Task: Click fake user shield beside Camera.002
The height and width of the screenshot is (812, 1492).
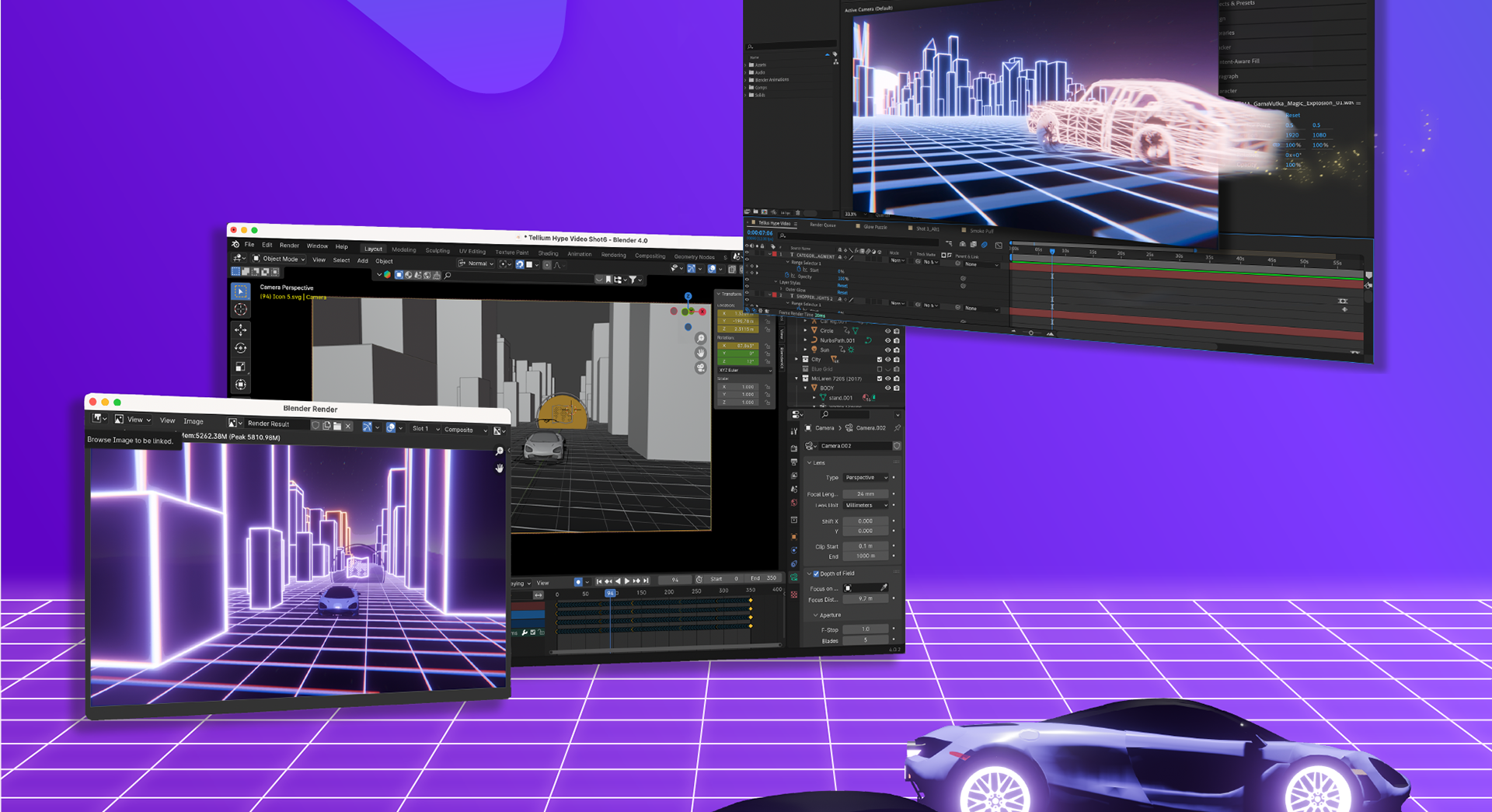Action: point(897,446)
